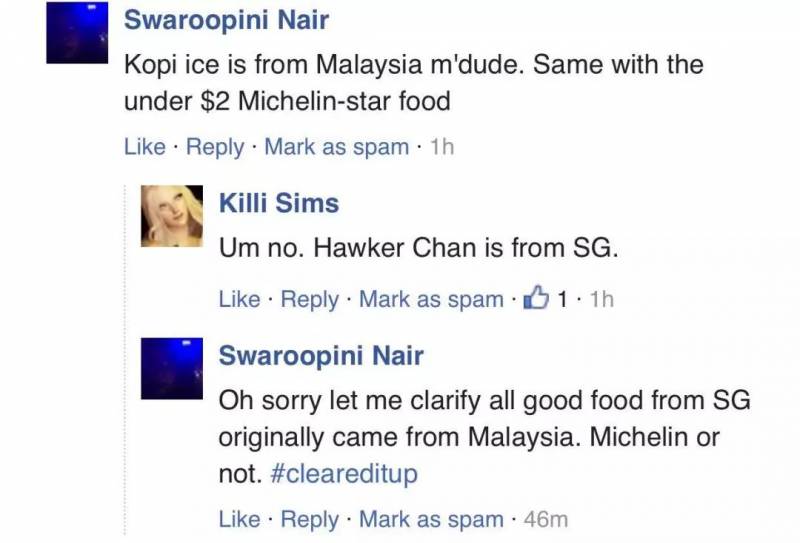Like Killi Sims' Hawker Chan reply
Image resolution: width=800 pixels, height=543 pixels.
point(239,299)
